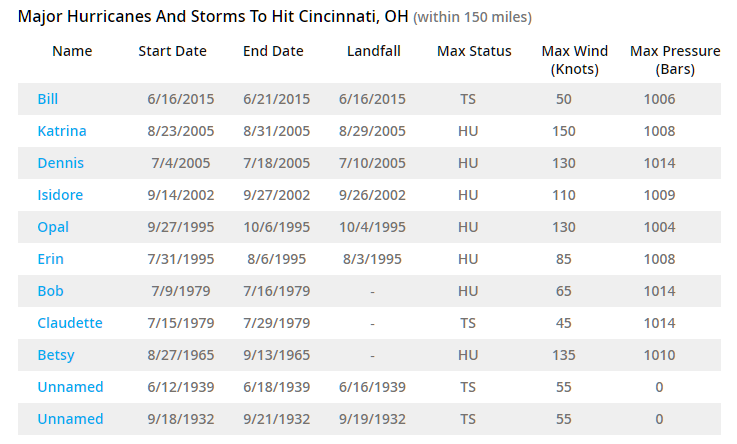Image resolution: width=737 pixels, height=444 pixels.
Task: Click the Start Date column header
Action: point(172,51)
